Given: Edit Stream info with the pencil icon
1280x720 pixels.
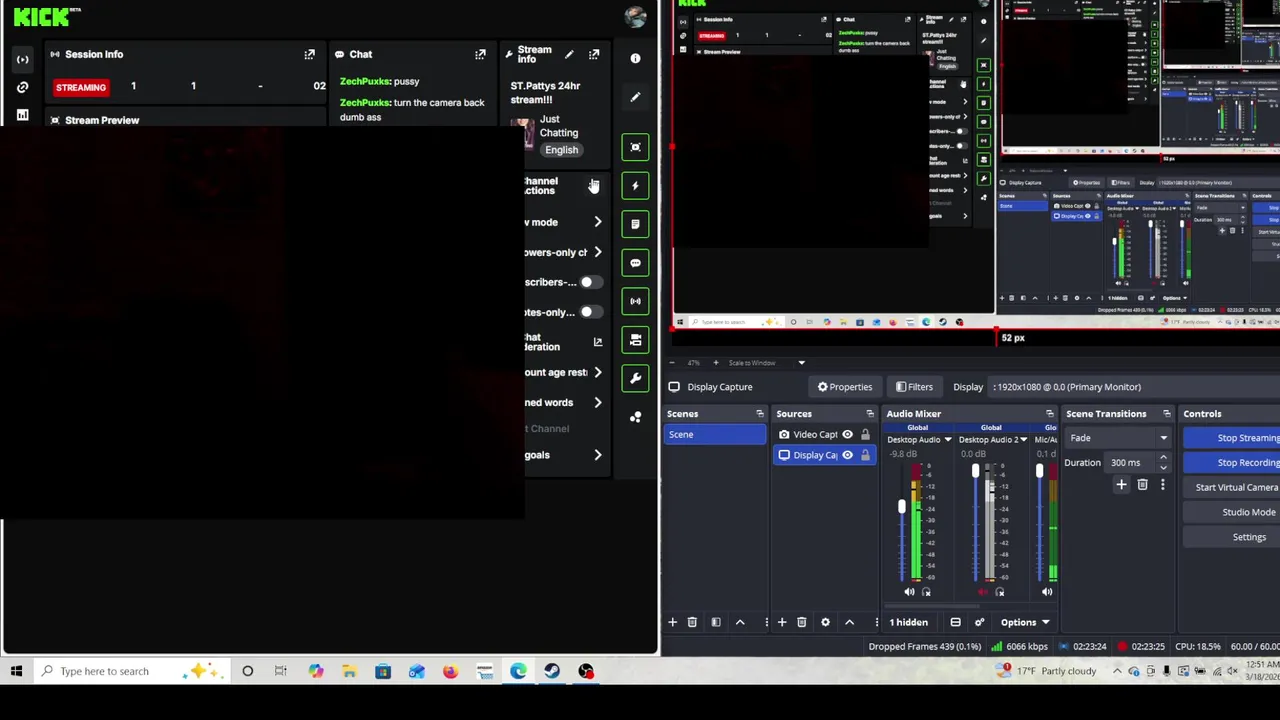Looking at the screenshot, I should [568, 54].
